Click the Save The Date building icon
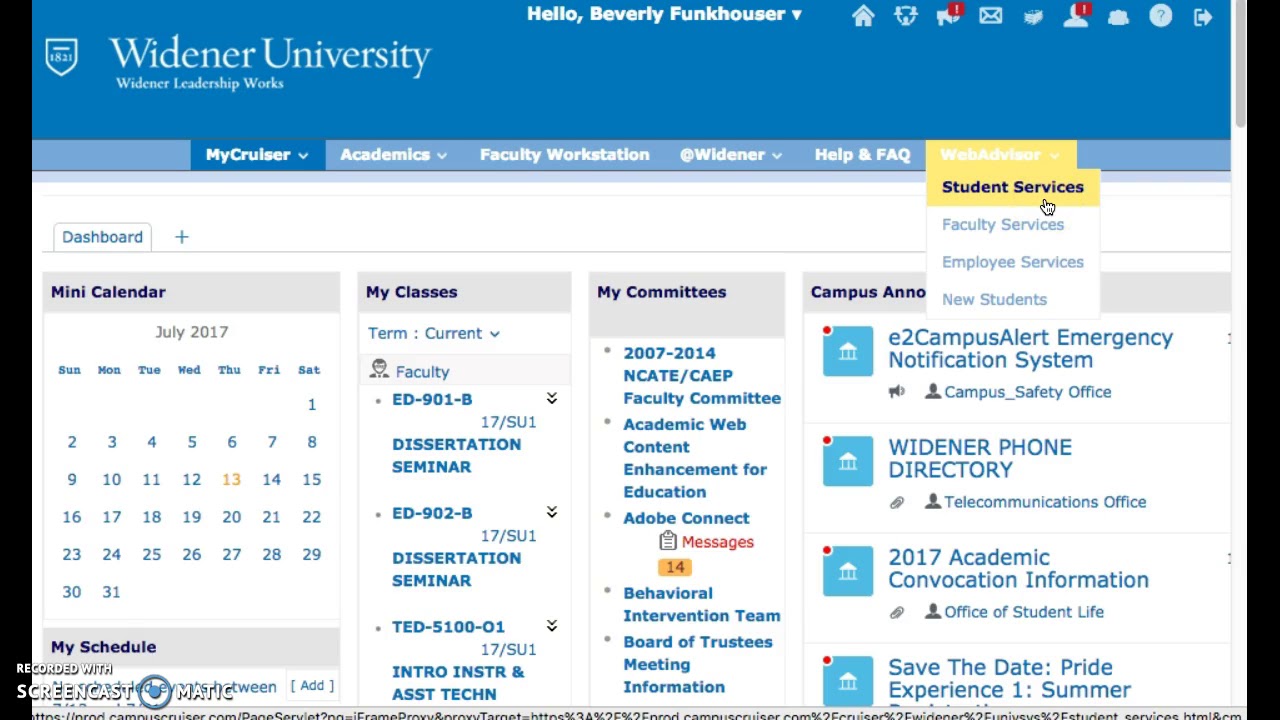The height and width of the screenshot is (720, 1280). [x=848, y=680]
